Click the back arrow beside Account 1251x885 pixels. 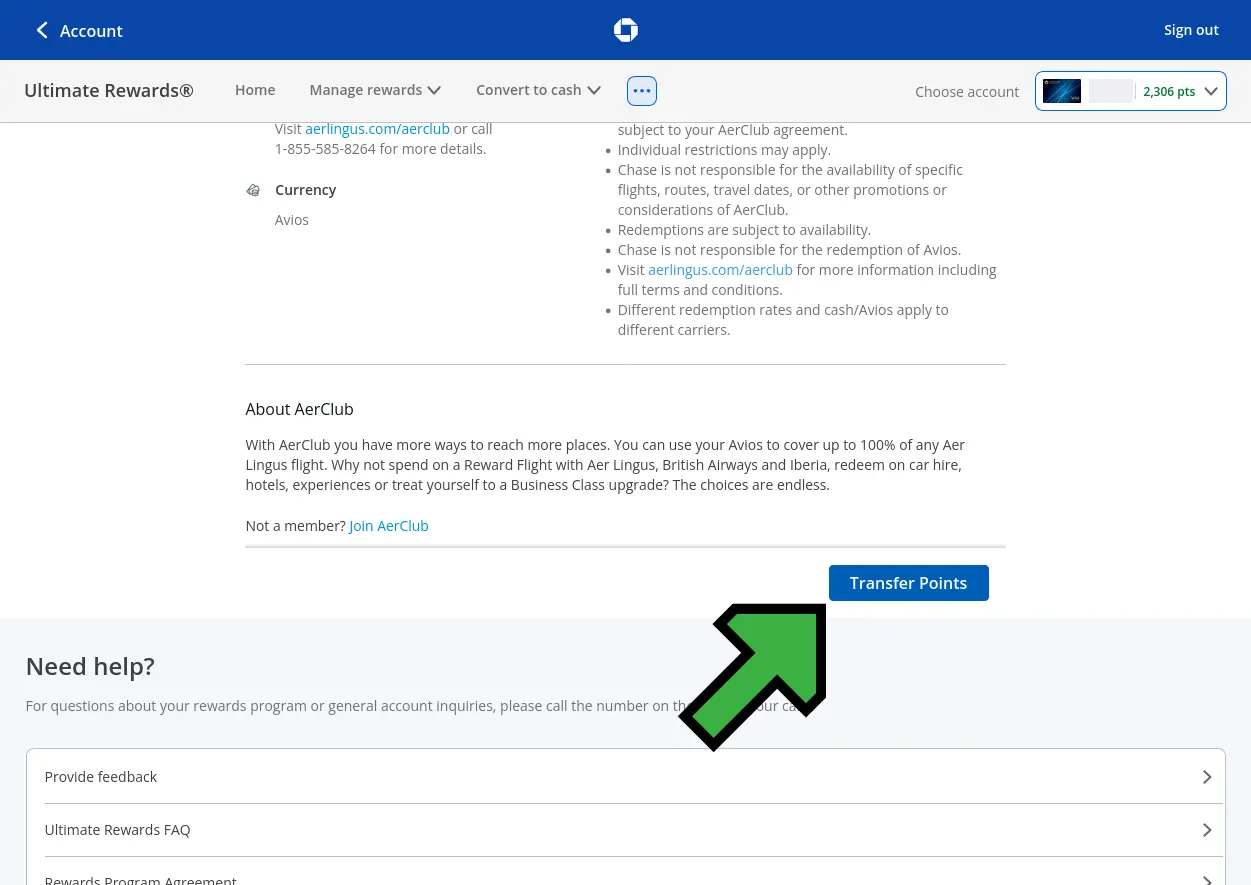pos(42,30)
